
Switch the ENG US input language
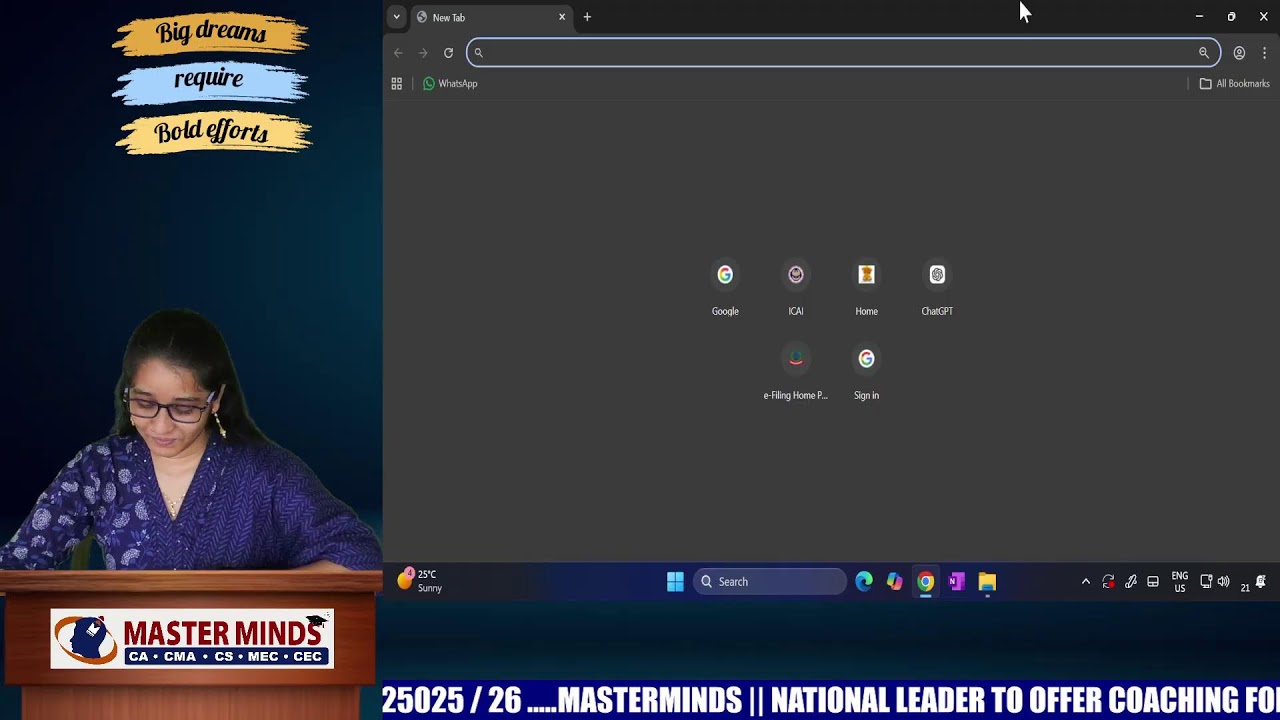(1180, 582)
